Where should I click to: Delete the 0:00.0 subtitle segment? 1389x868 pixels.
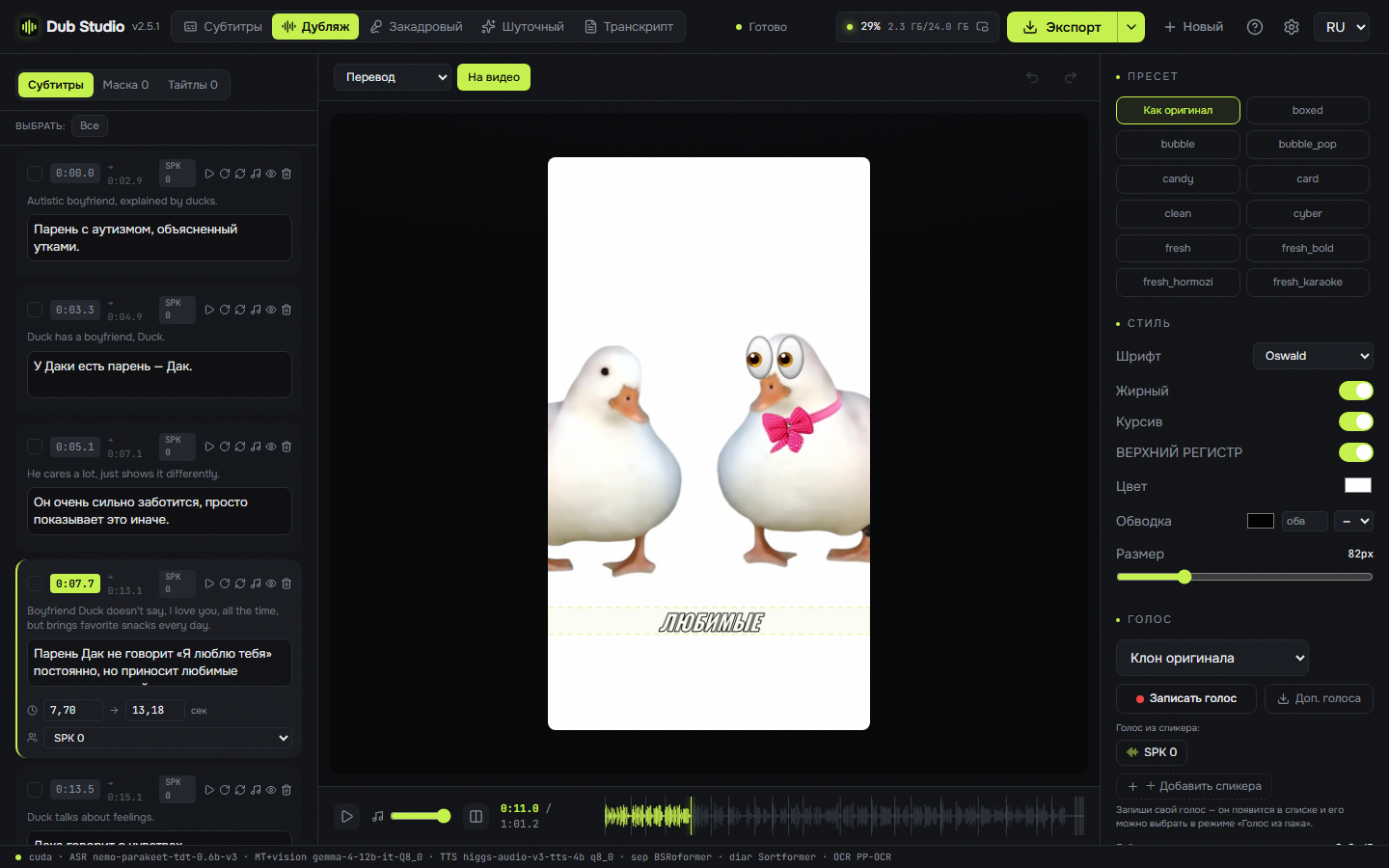(x=286, y=174)
